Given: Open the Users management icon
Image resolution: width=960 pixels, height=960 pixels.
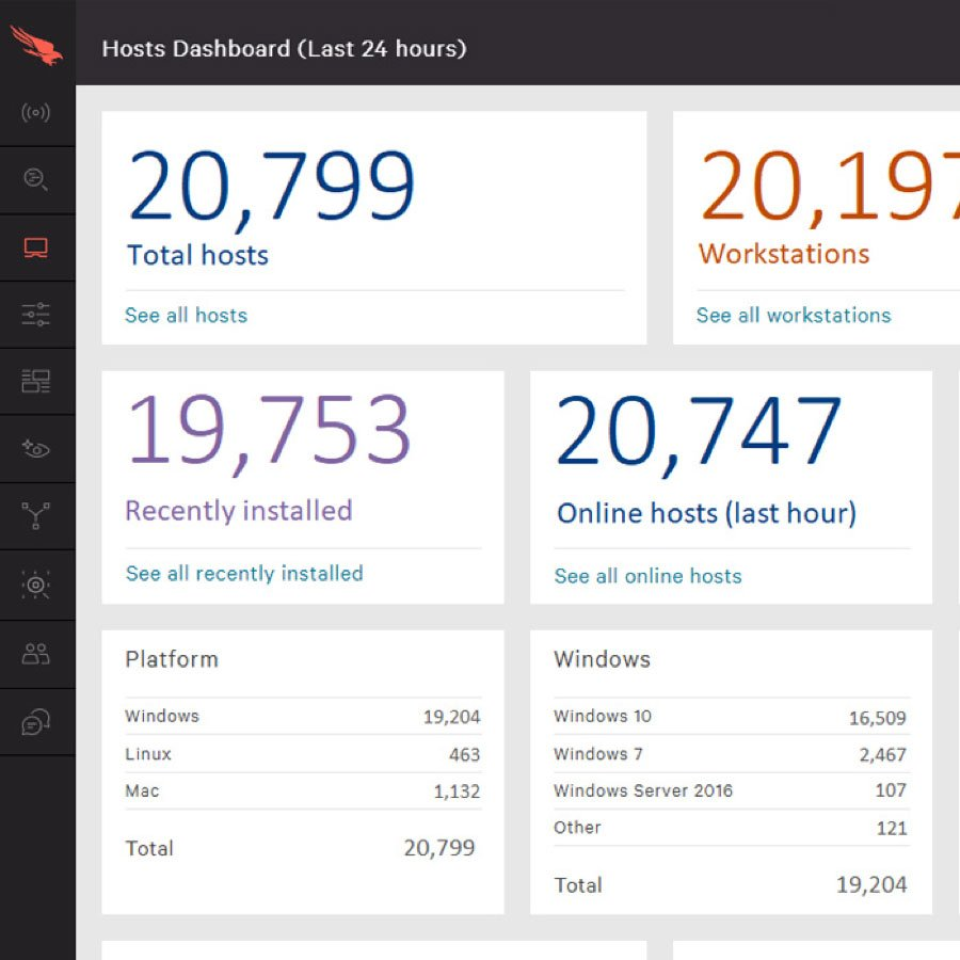Looking at the screenshot, I should [37, 653].
